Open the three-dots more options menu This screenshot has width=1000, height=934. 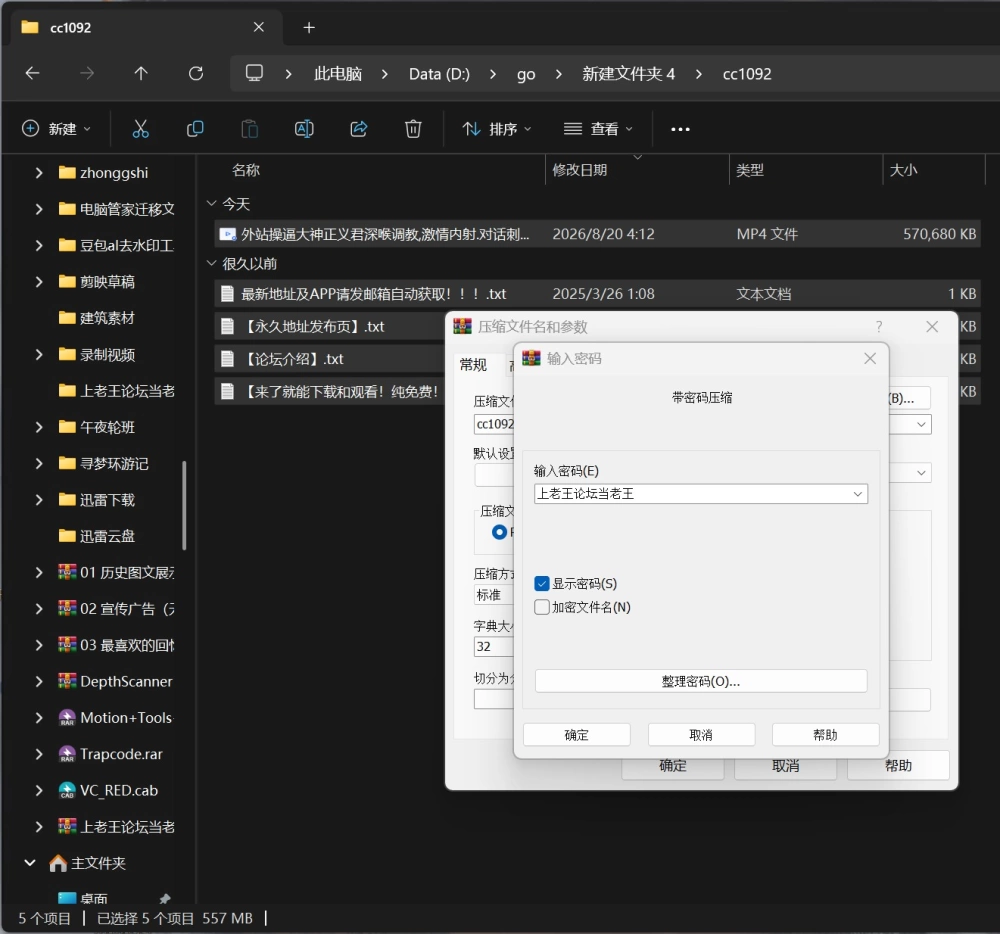[x=680, y=129]
